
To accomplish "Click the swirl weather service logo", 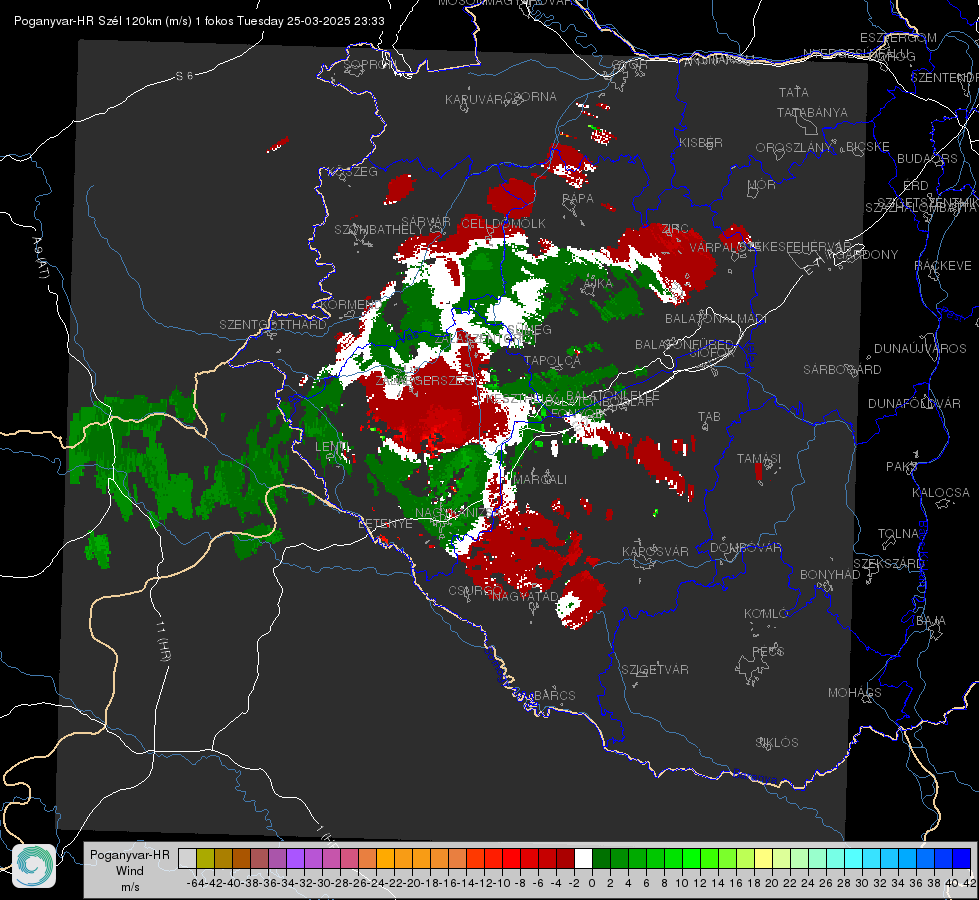I will (x=34, y=866).
